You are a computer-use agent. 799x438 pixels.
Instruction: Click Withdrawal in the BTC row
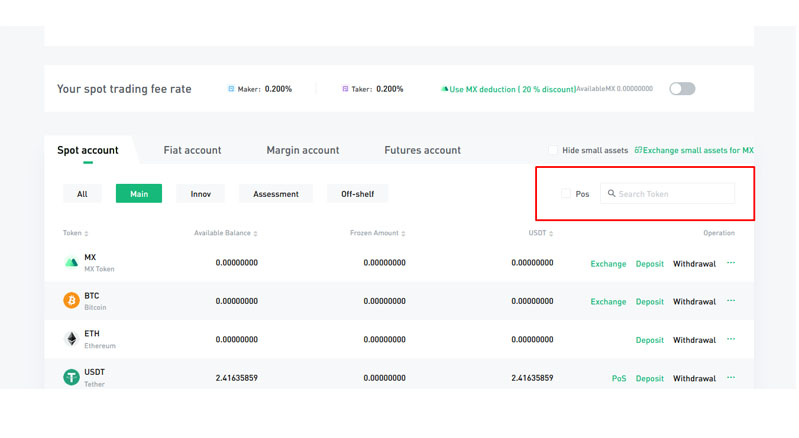(694, 302)
